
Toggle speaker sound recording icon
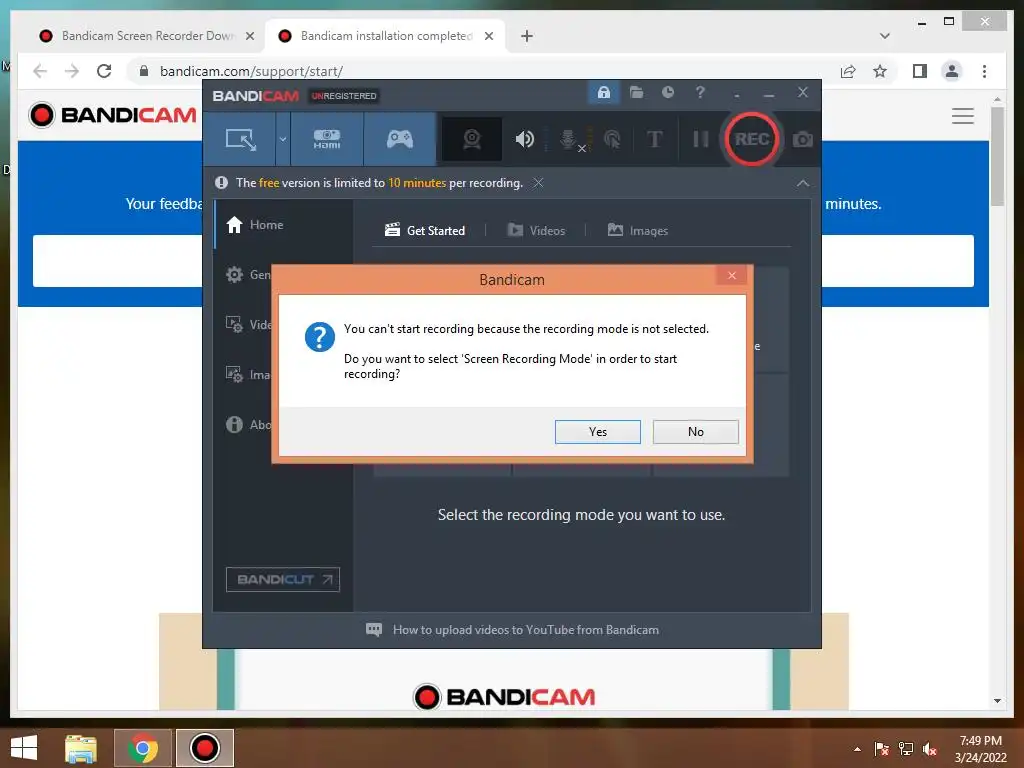click(524, 139)
